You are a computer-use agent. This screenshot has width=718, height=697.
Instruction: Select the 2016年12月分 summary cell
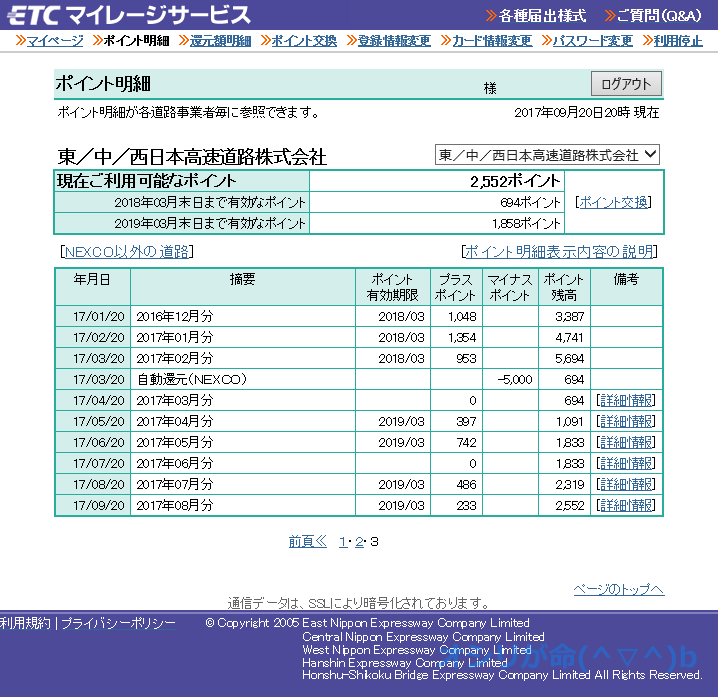point(243,316)
